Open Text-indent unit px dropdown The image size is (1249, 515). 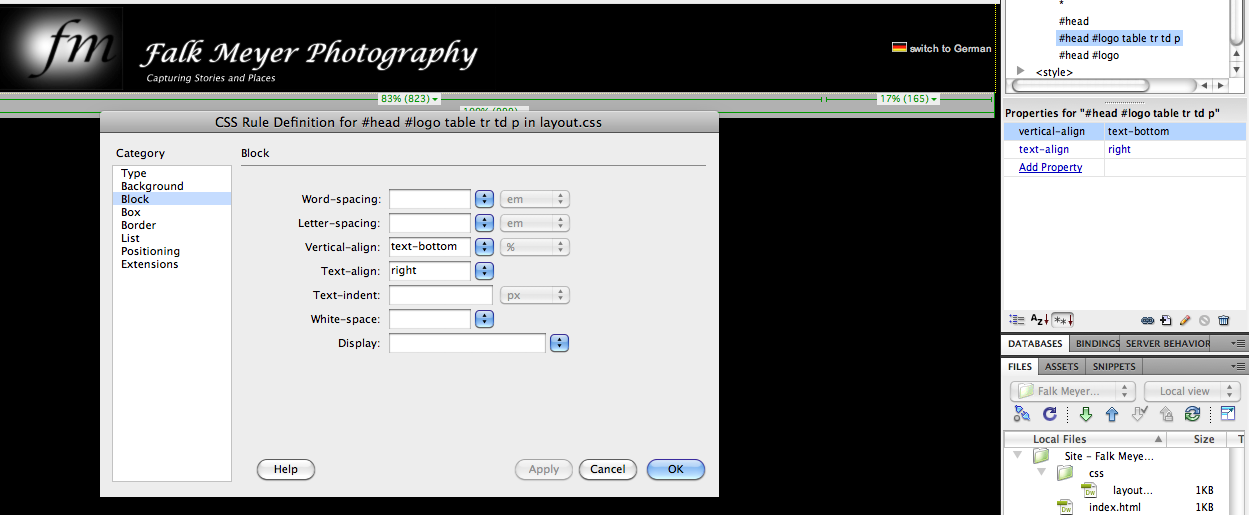[535, 295]
